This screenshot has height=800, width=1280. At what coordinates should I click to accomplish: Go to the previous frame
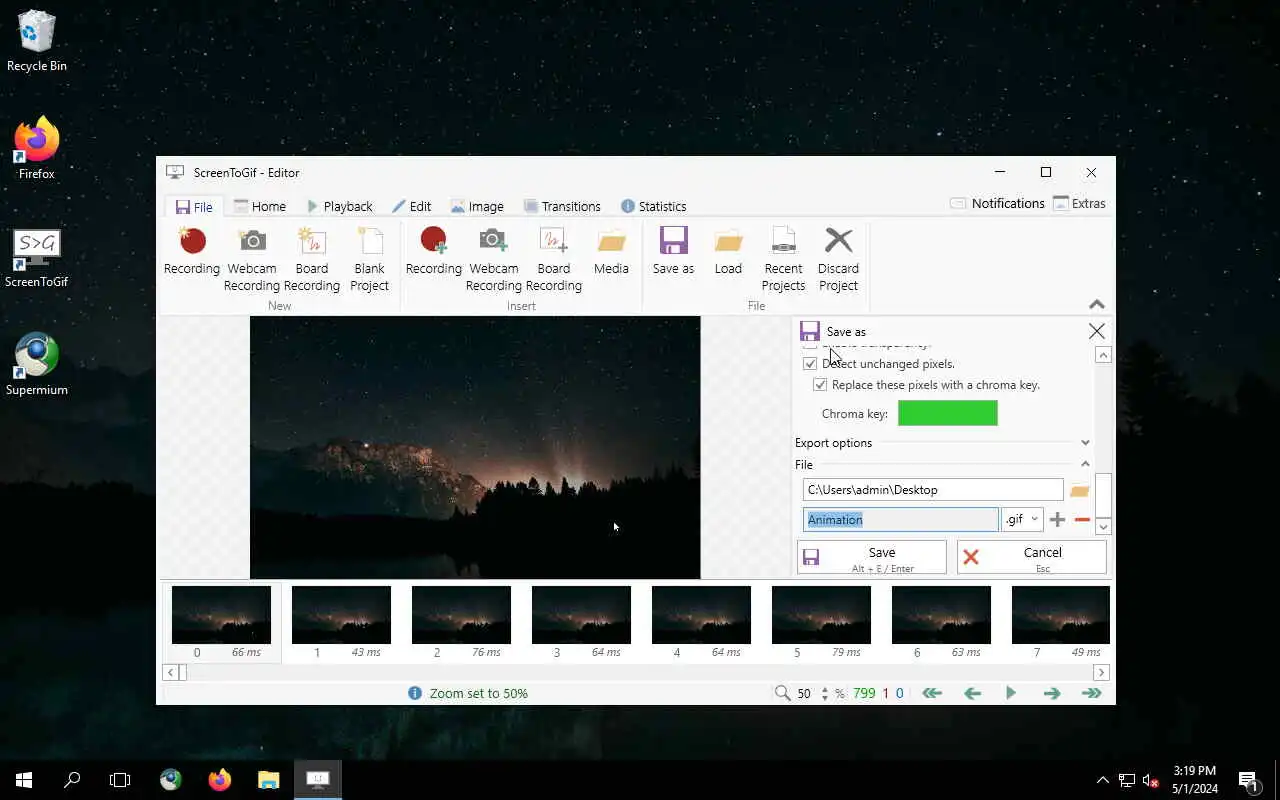point(972,693)
